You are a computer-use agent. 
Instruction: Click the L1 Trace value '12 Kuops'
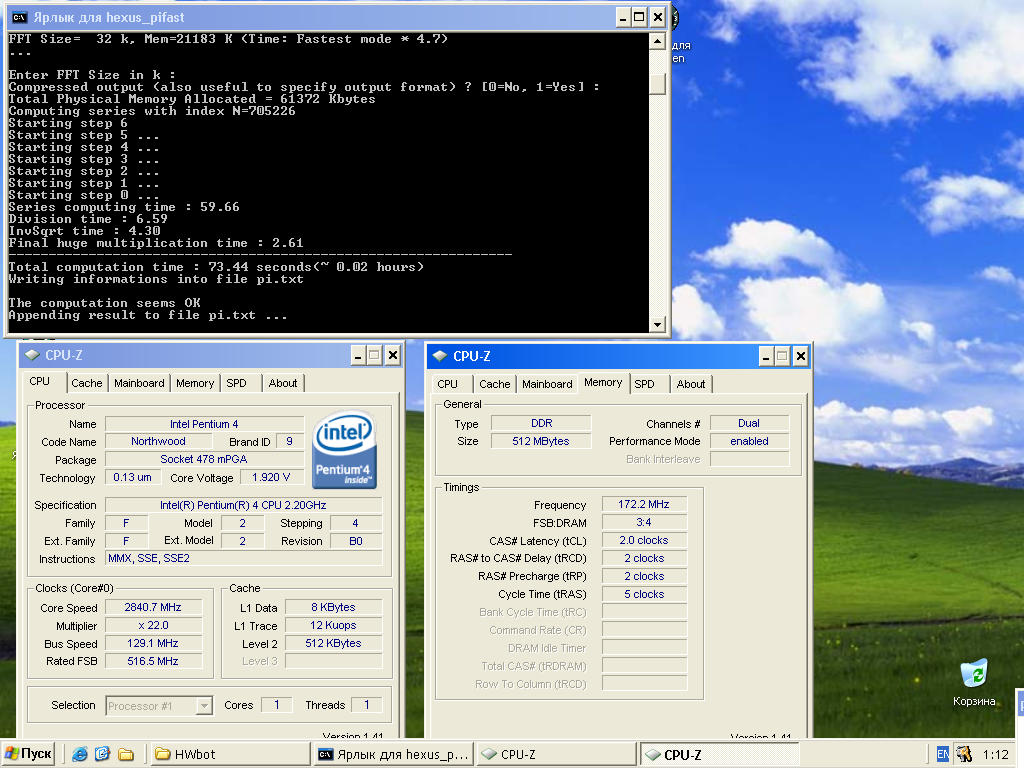(x=333, y=626)
